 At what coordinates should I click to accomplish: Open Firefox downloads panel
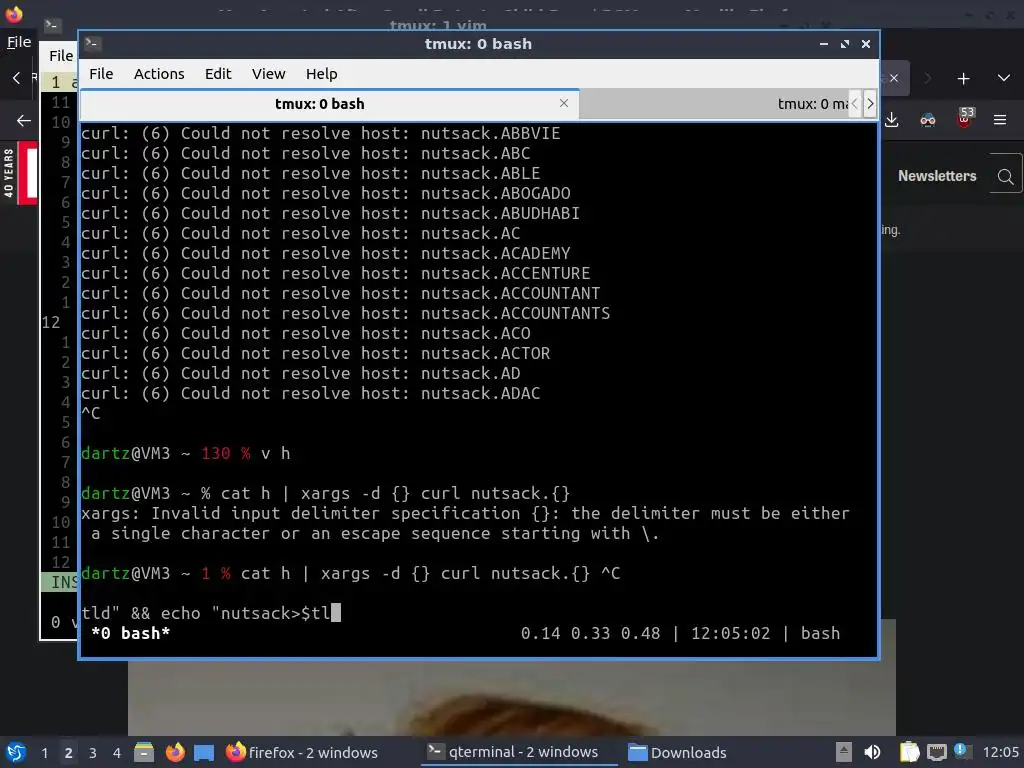(x=891, y=120)
